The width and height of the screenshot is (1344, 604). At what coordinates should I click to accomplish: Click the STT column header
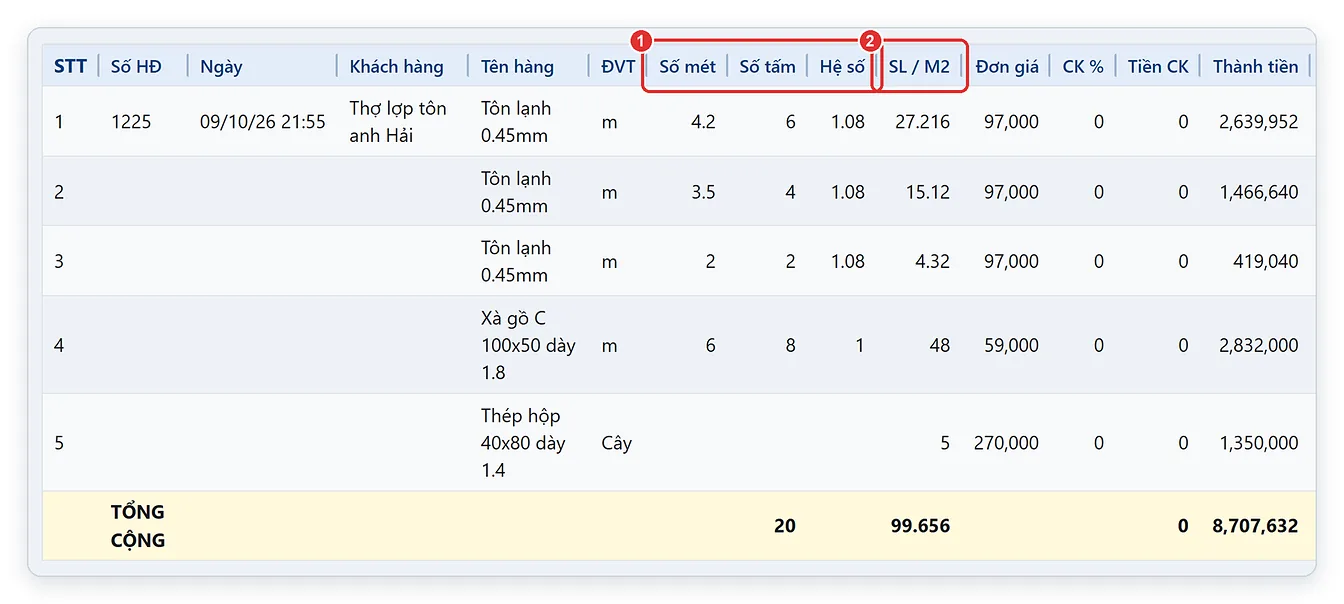point(70,67)
